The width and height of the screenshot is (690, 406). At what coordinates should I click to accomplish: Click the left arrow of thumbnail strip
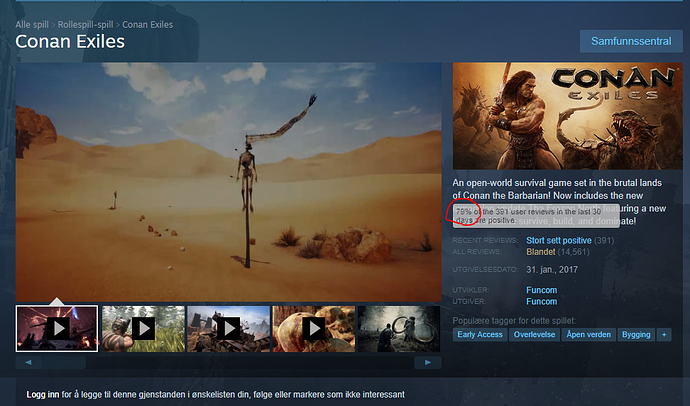[x=29, y=362]
